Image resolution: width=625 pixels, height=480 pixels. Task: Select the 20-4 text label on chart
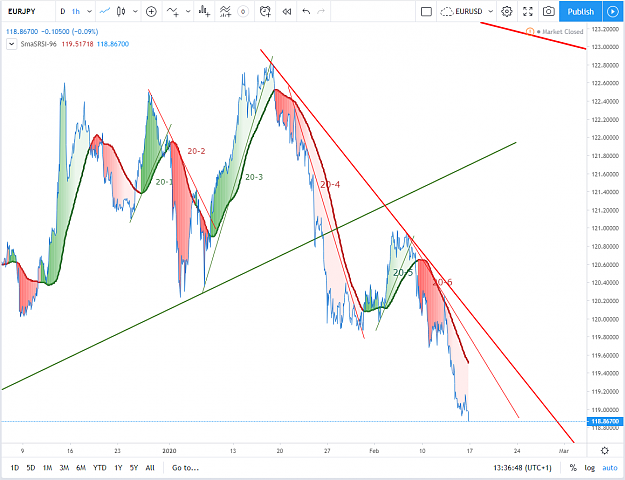tap(330, 185)
